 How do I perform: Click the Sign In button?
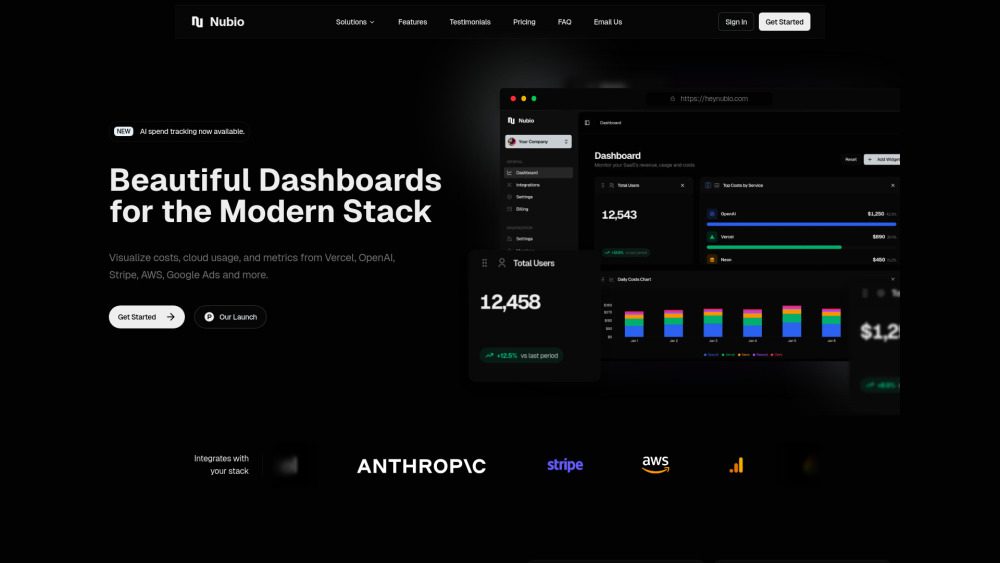pos(736,22)
